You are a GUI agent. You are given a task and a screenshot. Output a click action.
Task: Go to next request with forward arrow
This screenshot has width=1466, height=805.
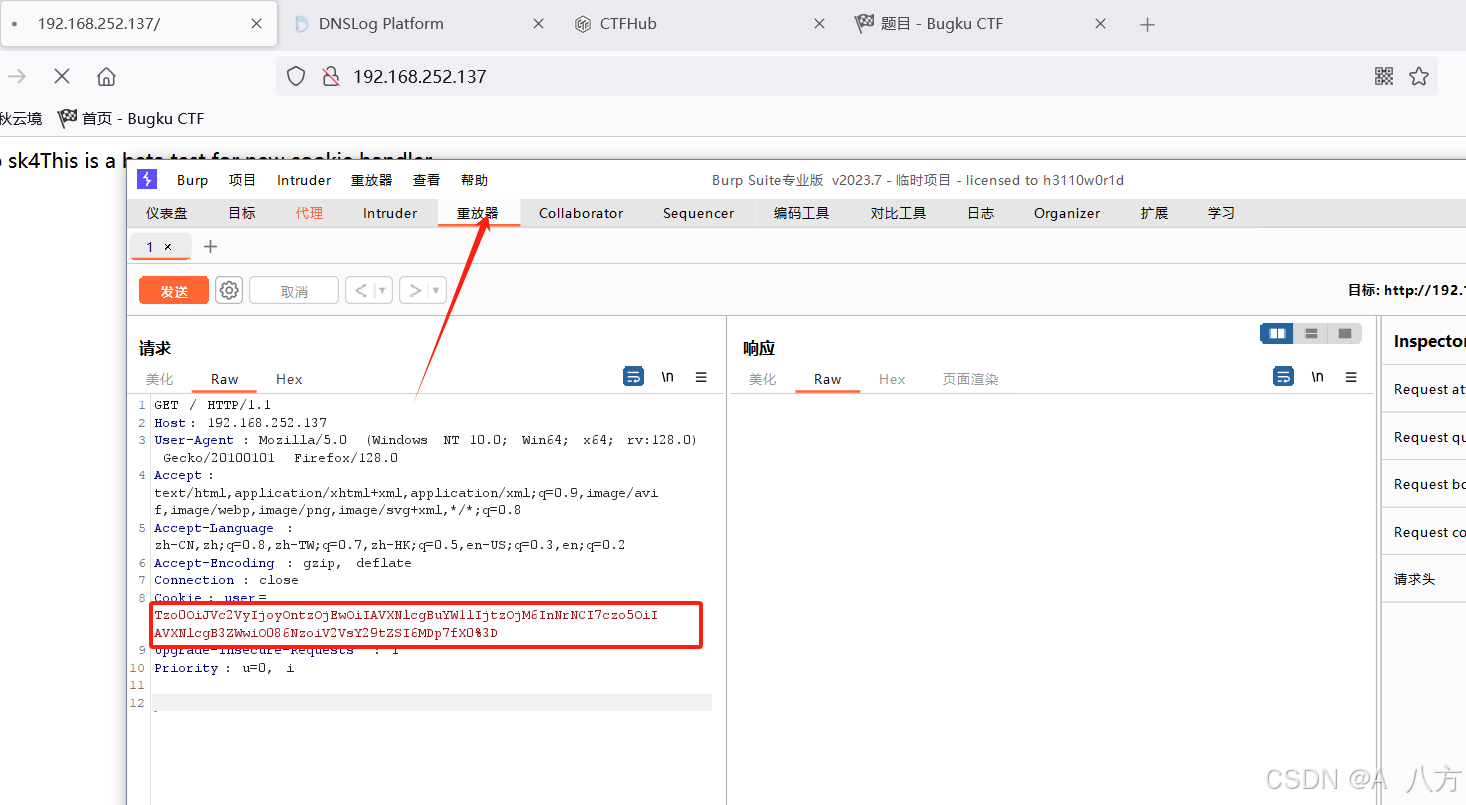[x=414, y=291]
